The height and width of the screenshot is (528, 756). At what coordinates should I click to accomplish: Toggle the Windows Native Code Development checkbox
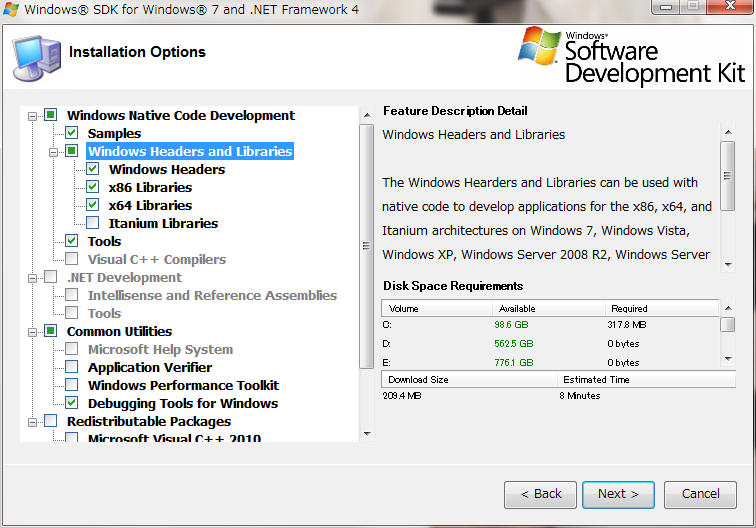pos(51,115)
